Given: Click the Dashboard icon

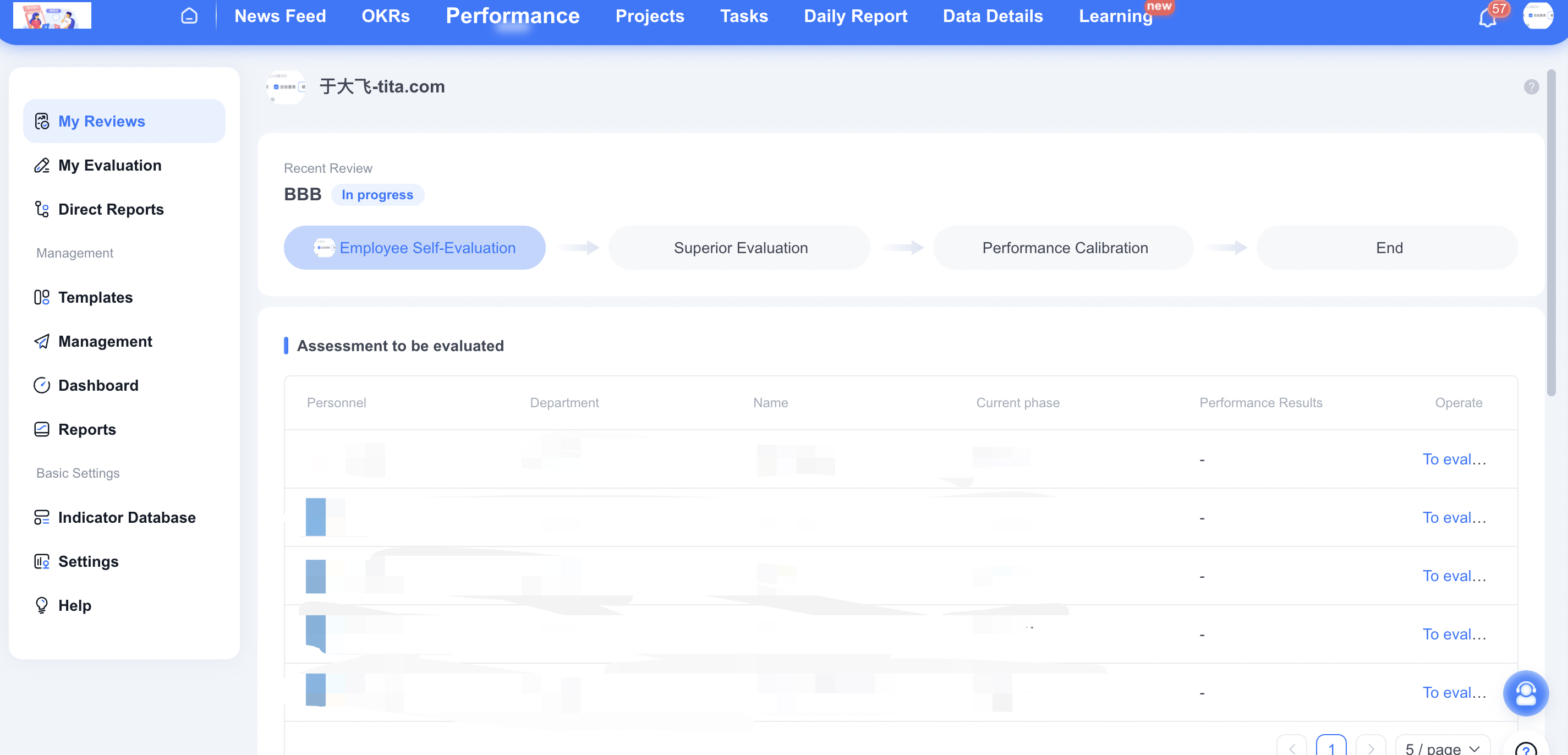Looking at the screenshot, I should (x=41, y=384).
